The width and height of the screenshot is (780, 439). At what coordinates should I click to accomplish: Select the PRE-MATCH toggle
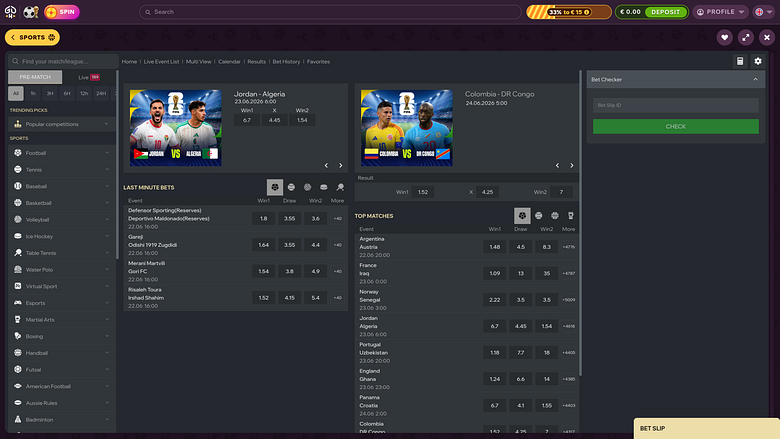35,77
